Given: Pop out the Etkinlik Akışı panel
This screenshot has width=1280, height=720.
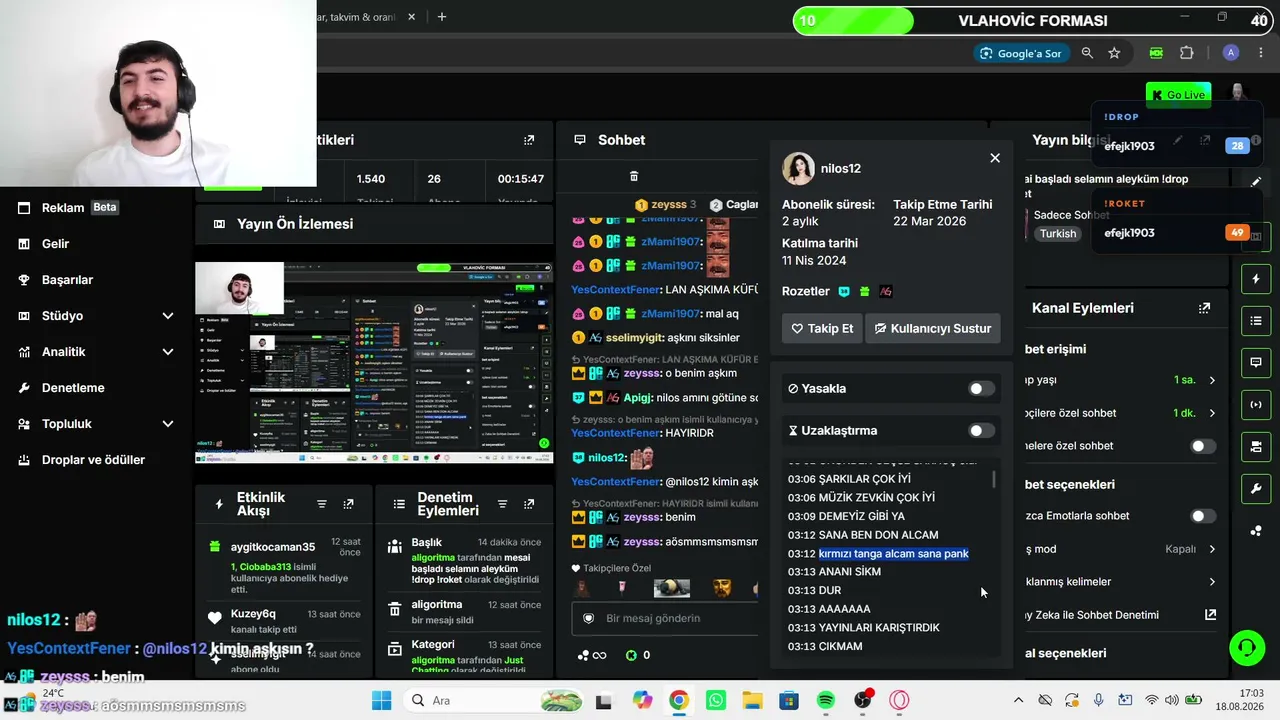Looking at the screenshot, I should pyautogui.click(x=348, y=504).
